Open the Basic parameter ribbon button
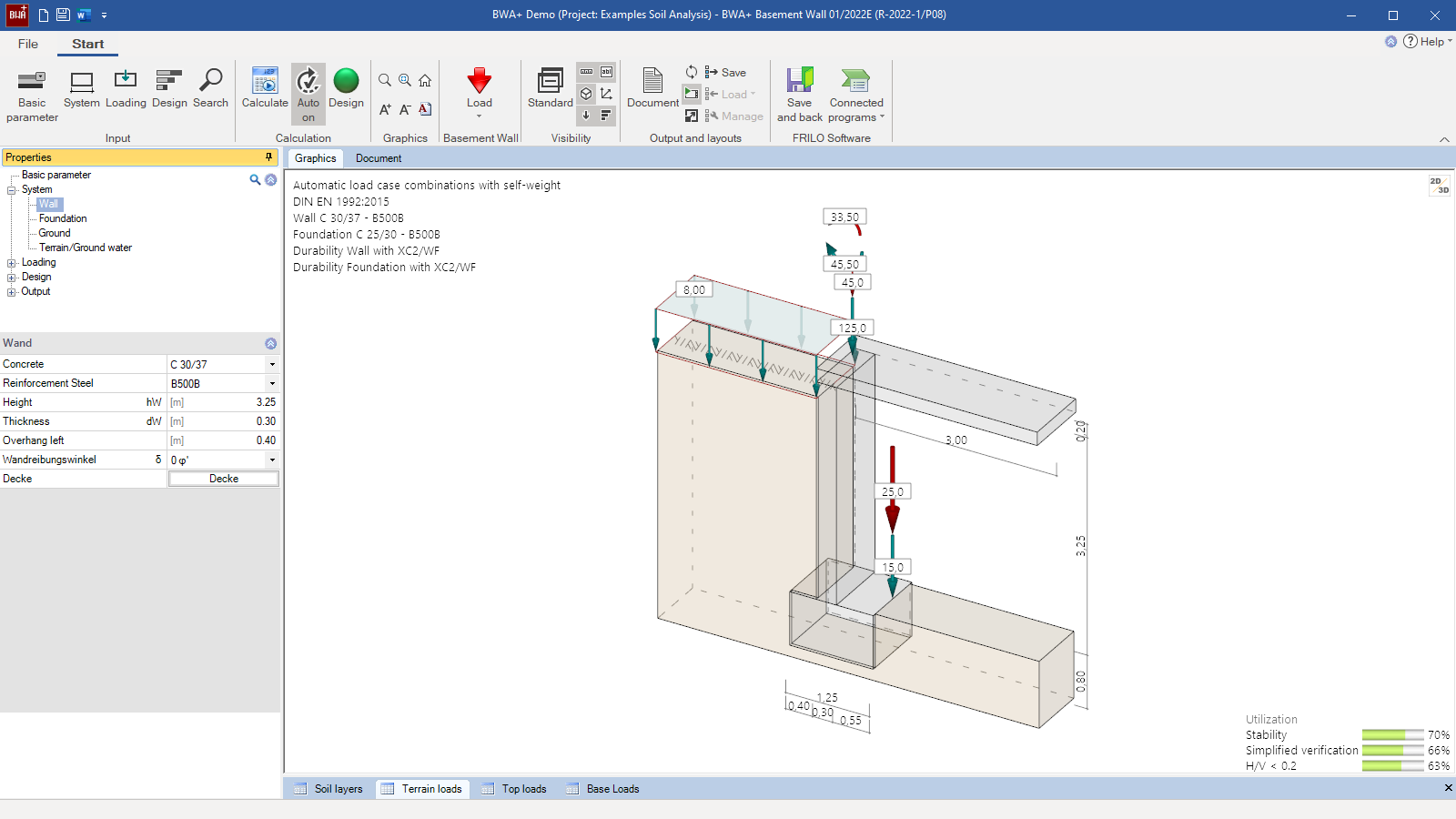Screen dimensions: 1456x819 pos(32,95)
